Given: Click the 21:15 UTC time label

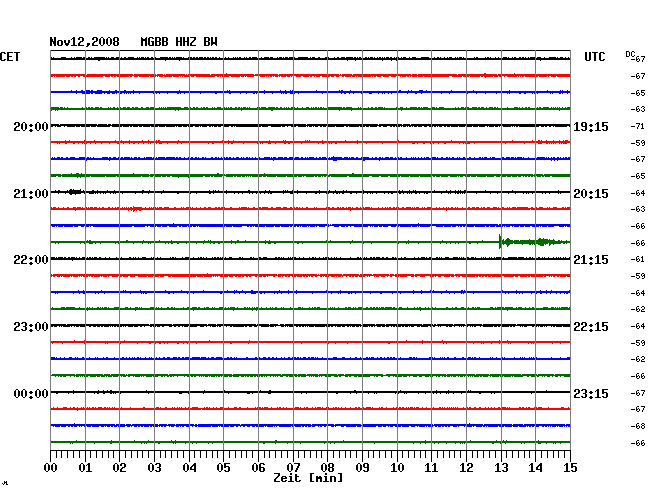Looking at the screenshot, I should [x=591, y=260].
